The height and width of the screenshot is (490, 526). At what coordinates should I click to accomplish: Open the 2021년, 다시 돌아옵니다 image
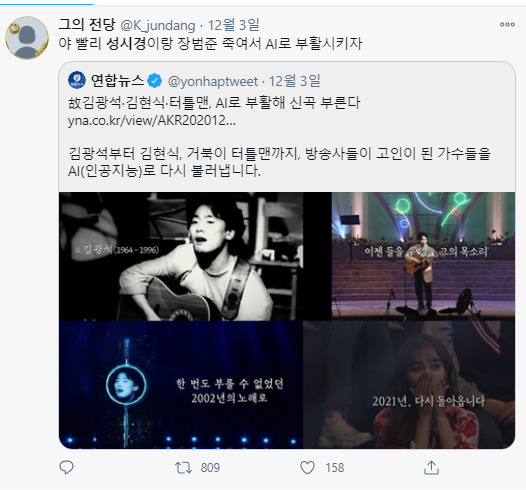pyautogui.click(x=409, y=384)
